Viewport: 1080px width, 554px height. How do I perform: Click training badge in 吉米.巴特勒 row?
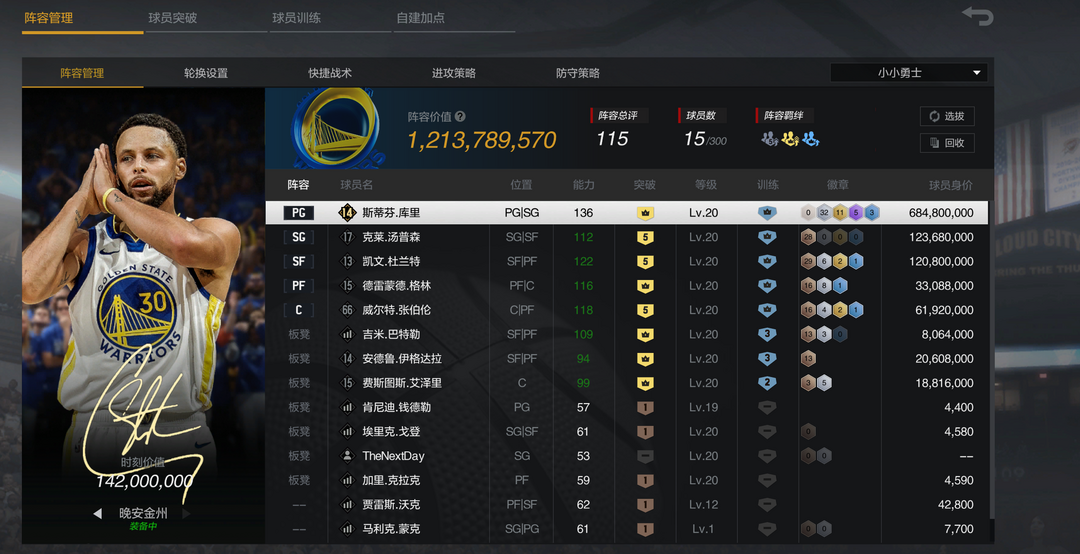767,334
